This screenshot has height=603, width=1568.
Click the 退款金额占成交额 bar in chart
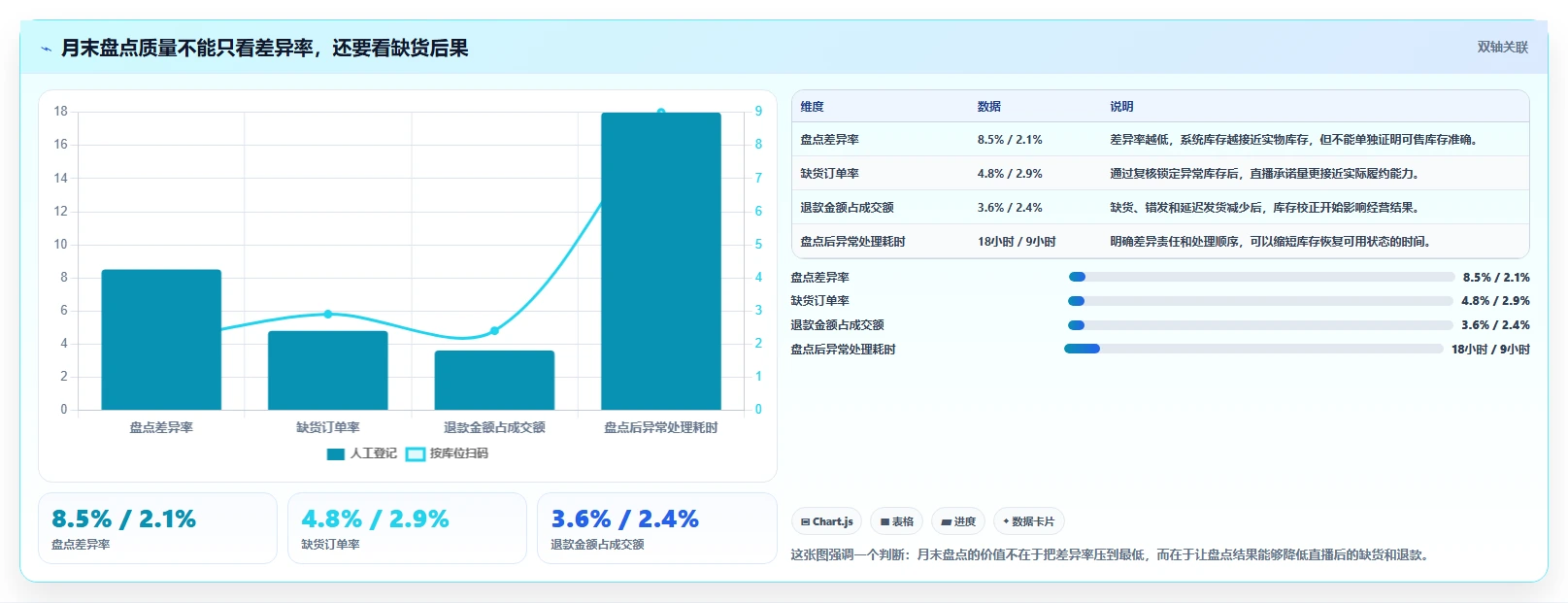(x=494, y=380)
